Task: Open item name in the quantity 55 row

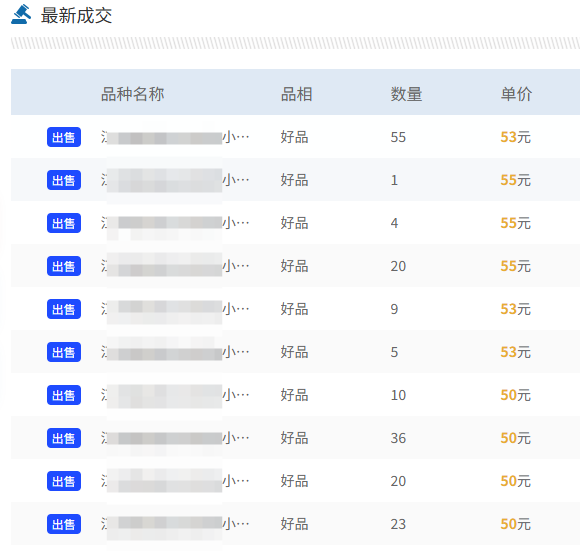Action: pos(175,137)
